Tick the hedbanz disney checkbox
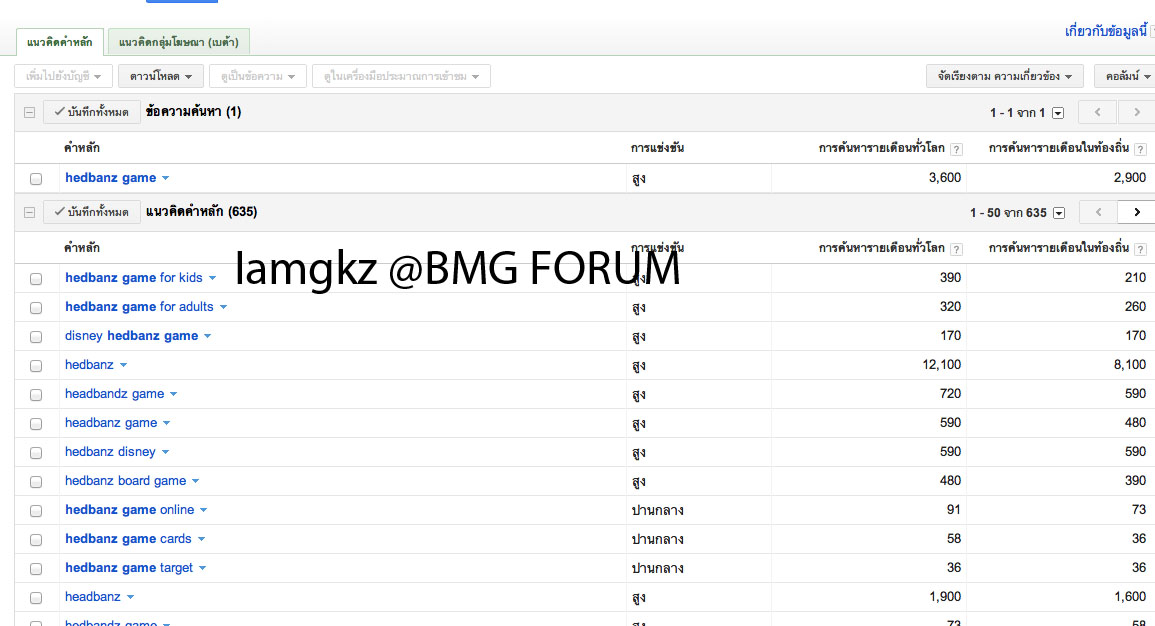The height and width of the screenshot is (626, 1155). click(36, 453)
